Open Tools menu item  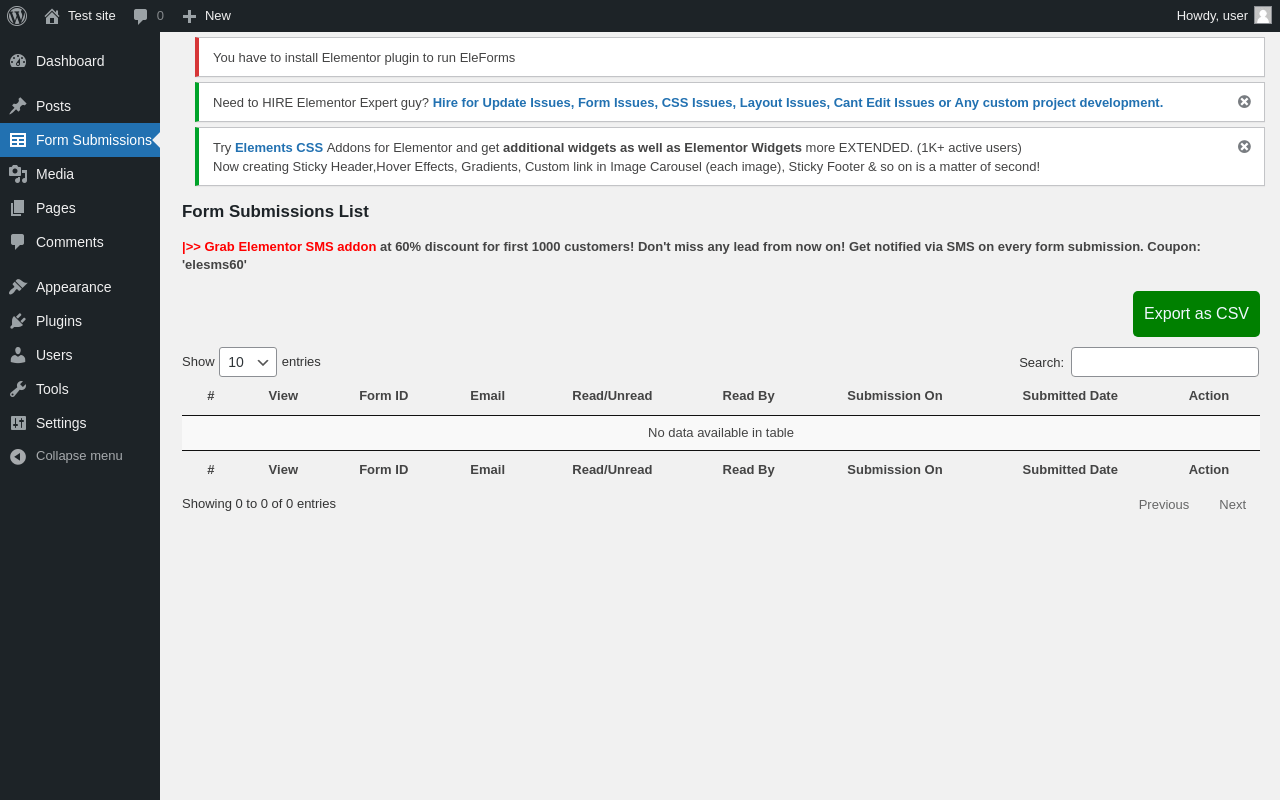coord(80,389)
